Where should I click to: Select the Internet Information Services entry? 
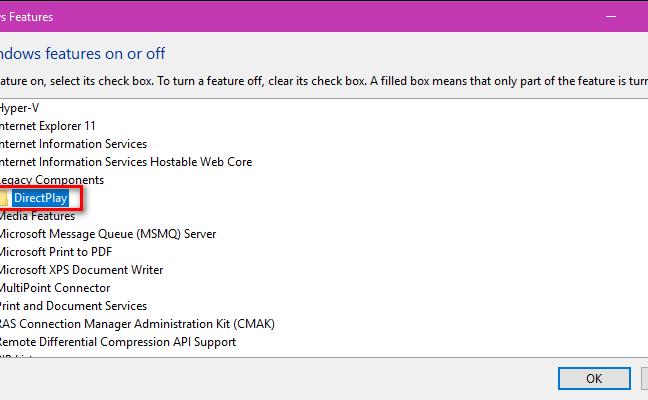pyautogui.click(x=73, y=144)
